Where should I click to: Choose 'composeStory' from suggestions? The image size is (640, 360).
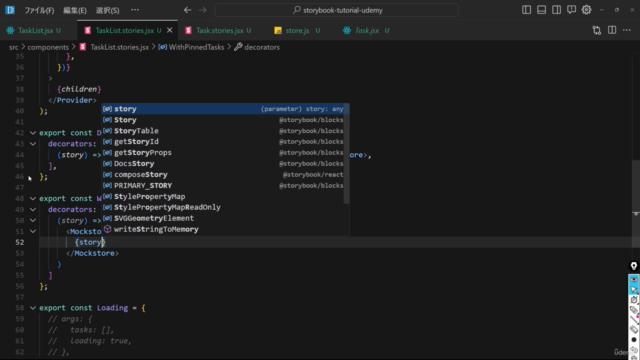pyautogui.click(x=223, y=175)
